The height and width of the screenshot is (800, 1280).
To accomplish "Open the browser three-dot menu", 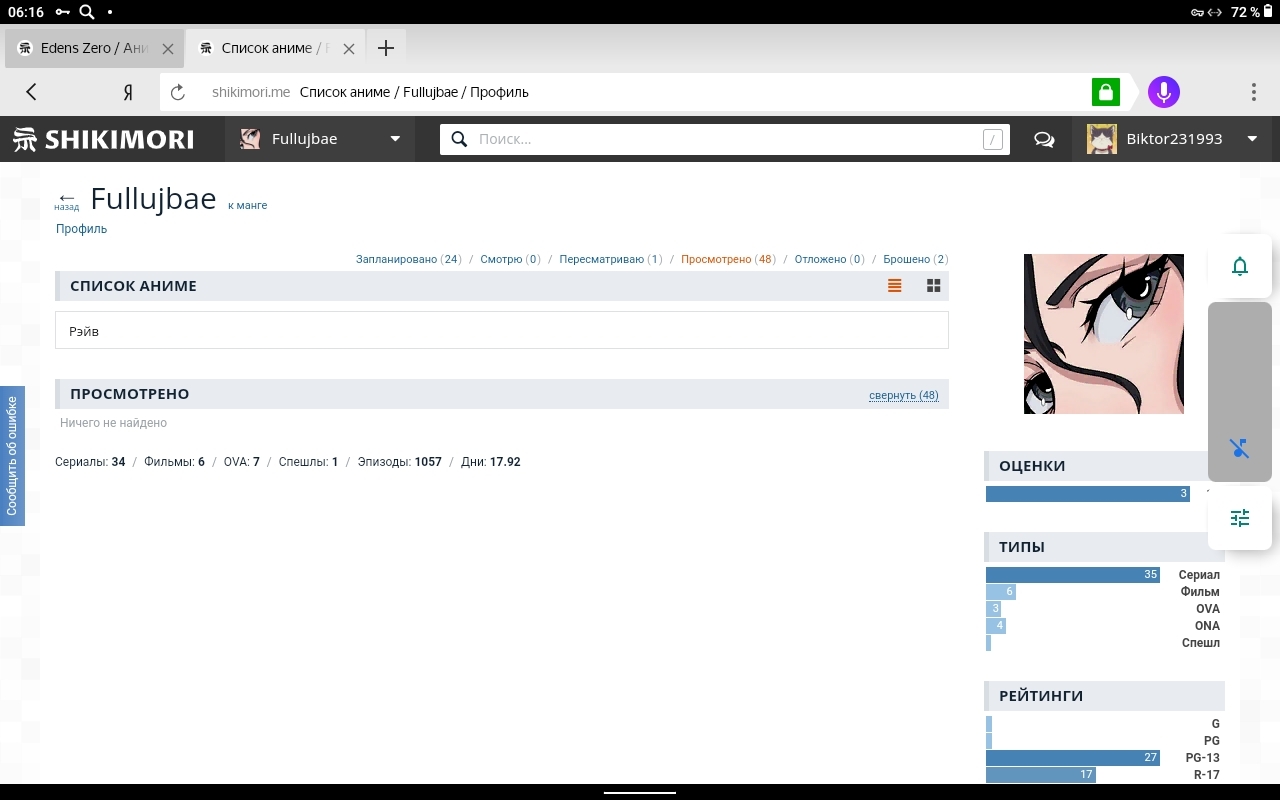I will pyautogui.click(x=1253, y=92).
